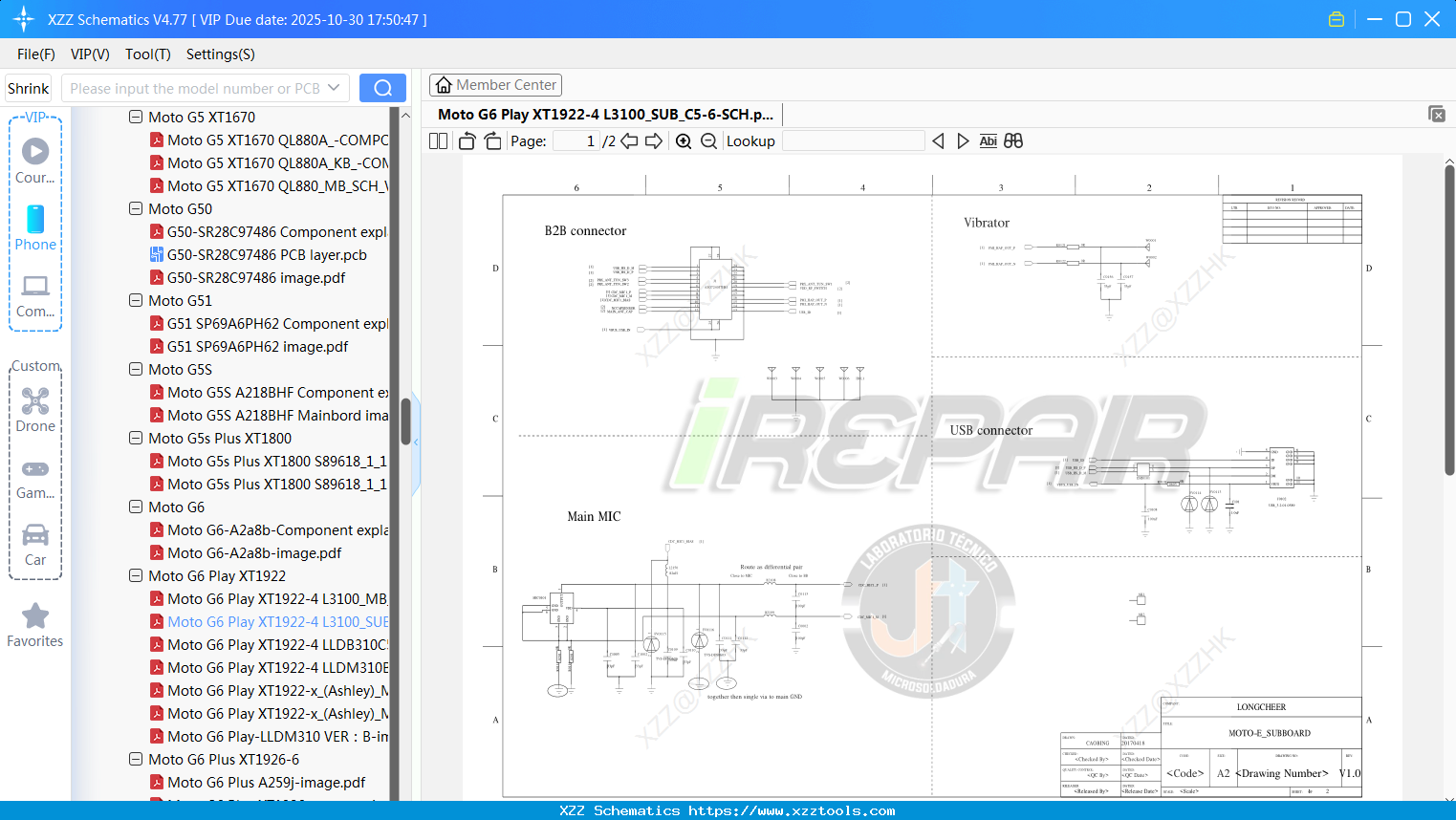Select the Computer category in the sidebar

[35, 295]
